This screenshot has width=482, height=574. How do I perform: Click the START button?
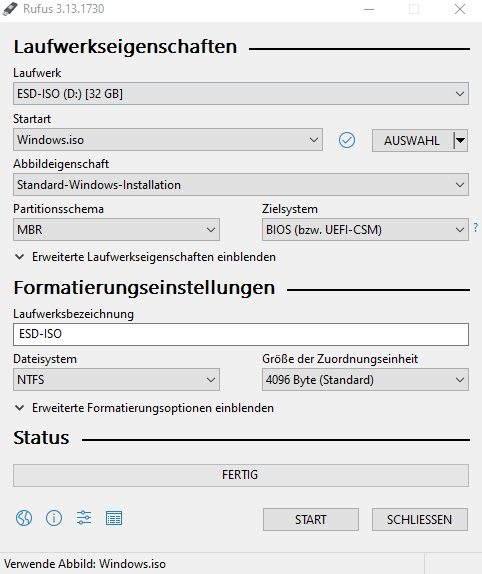311,519
